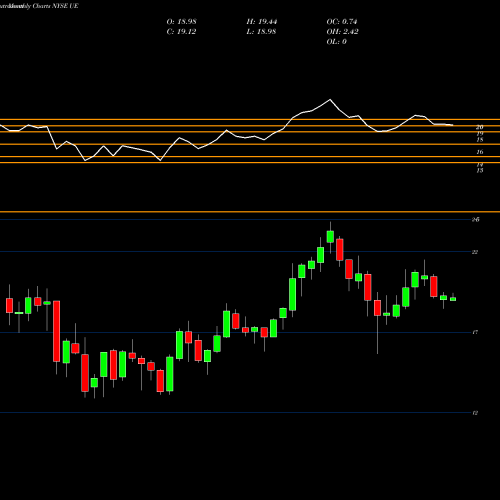Select the longest red candle on the left
500x500 pixels.
click(56, 331)
